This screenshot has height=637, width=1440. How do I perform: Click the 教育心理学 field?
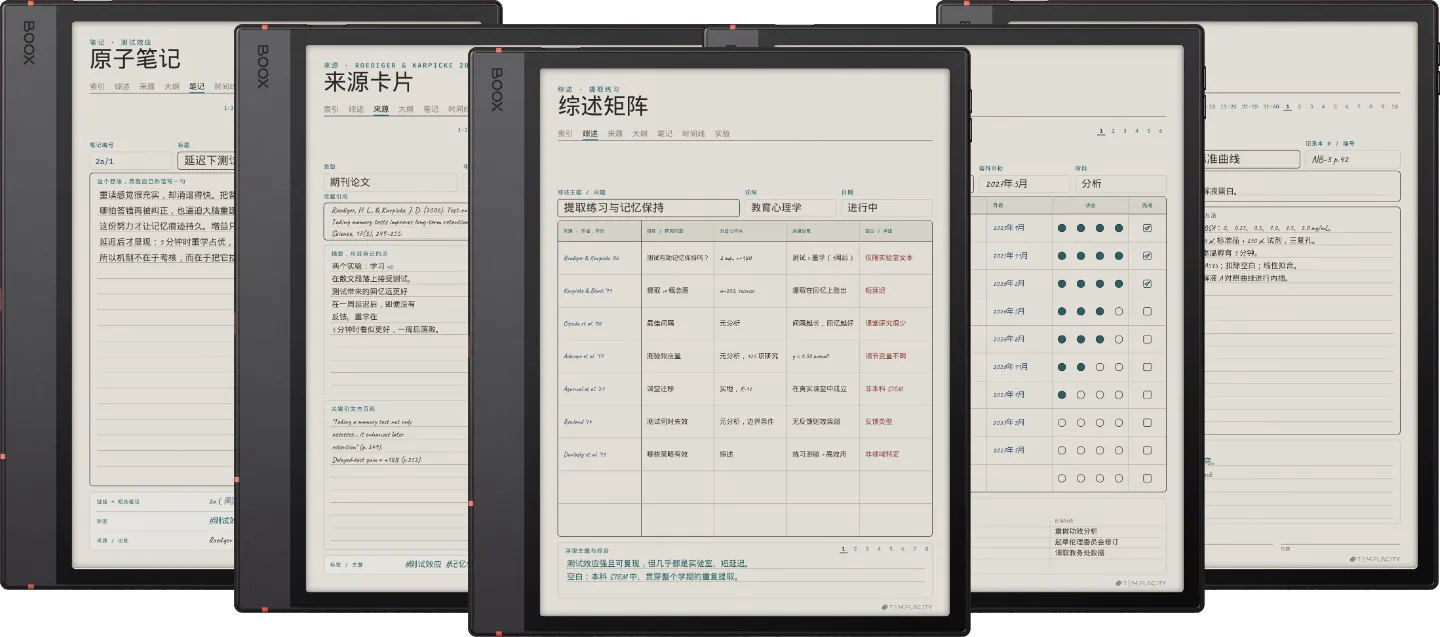(790, 208)
